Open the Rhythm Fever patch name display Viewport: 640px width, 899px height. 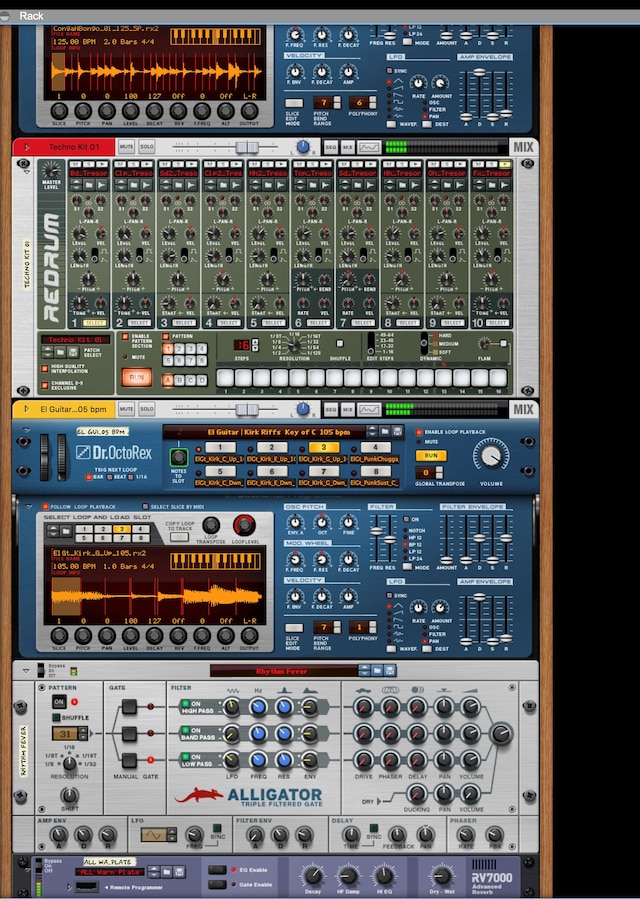[283, 671]
